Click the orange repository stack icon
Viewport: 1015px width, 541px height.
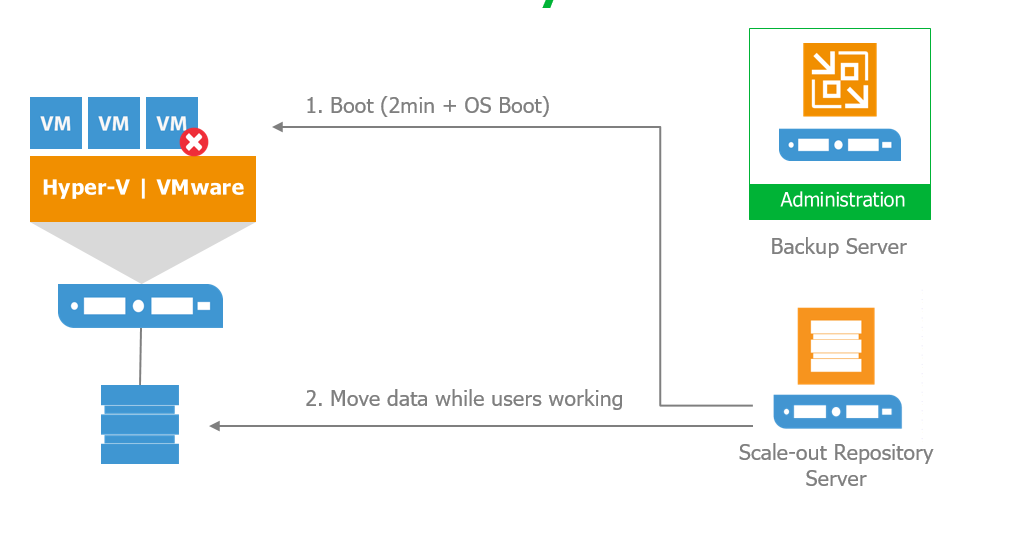pos(836,346)
